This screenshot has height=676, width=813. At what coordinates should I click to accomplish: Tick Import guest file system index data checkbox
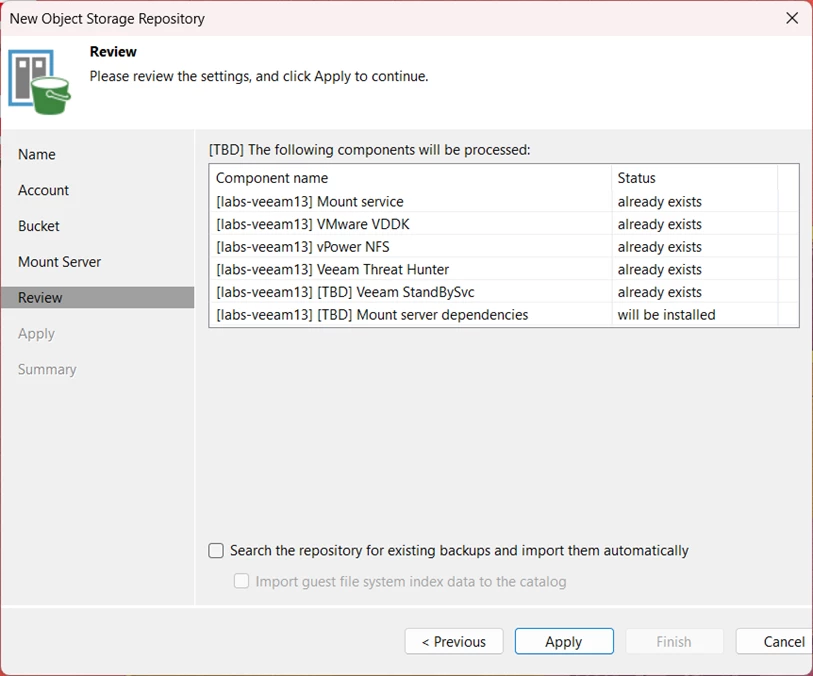[241, 581]
